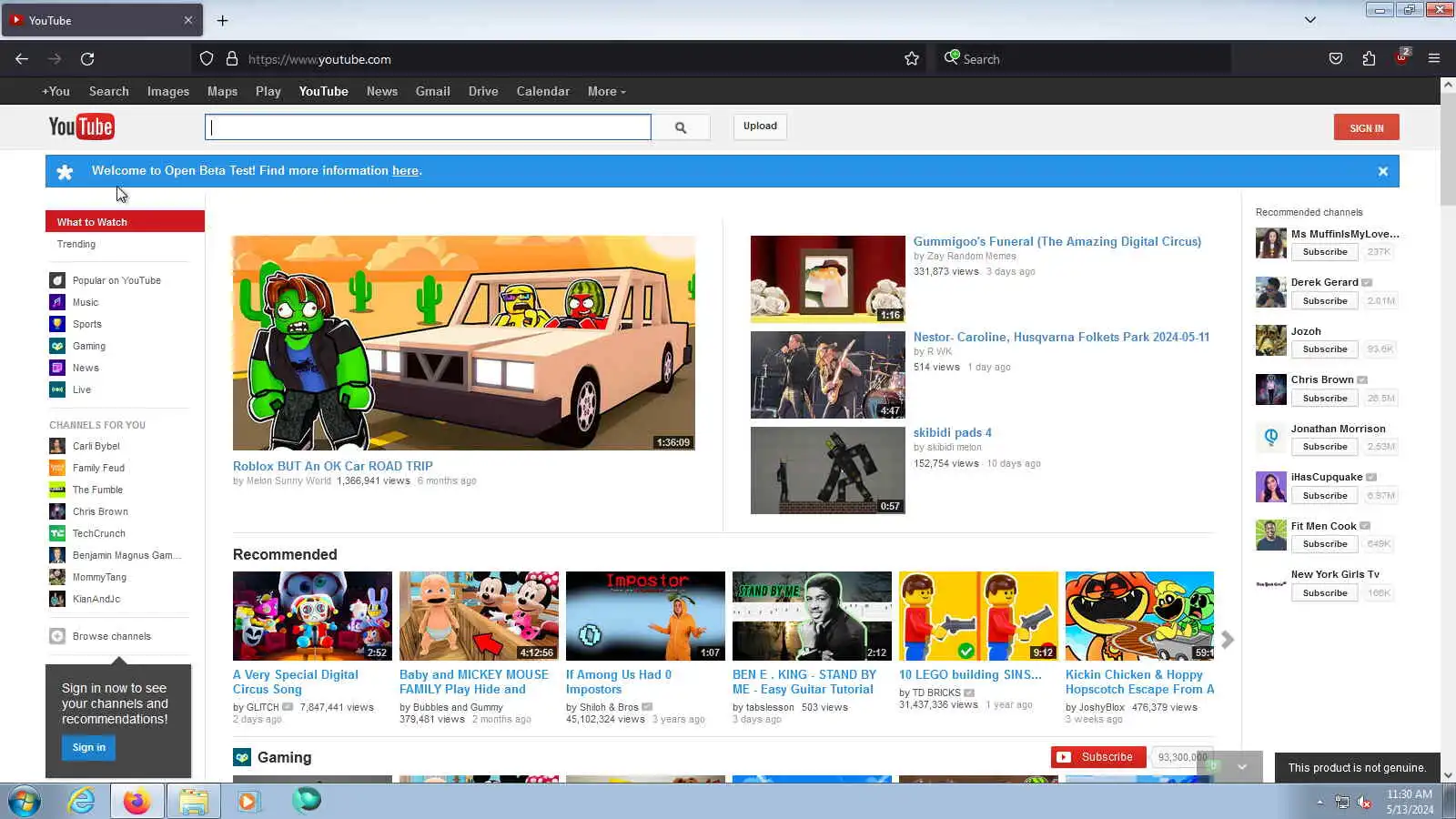
Task: Launch Windows Media Player from taskbar
Action: (x=248, y=802)
